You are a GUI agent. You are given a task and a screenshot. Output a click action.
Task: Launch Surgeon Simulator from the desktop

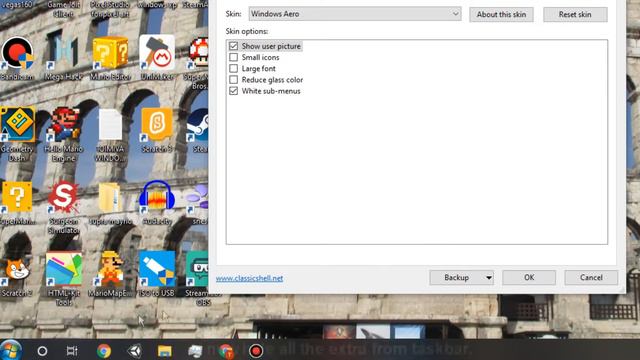point(63,197)
